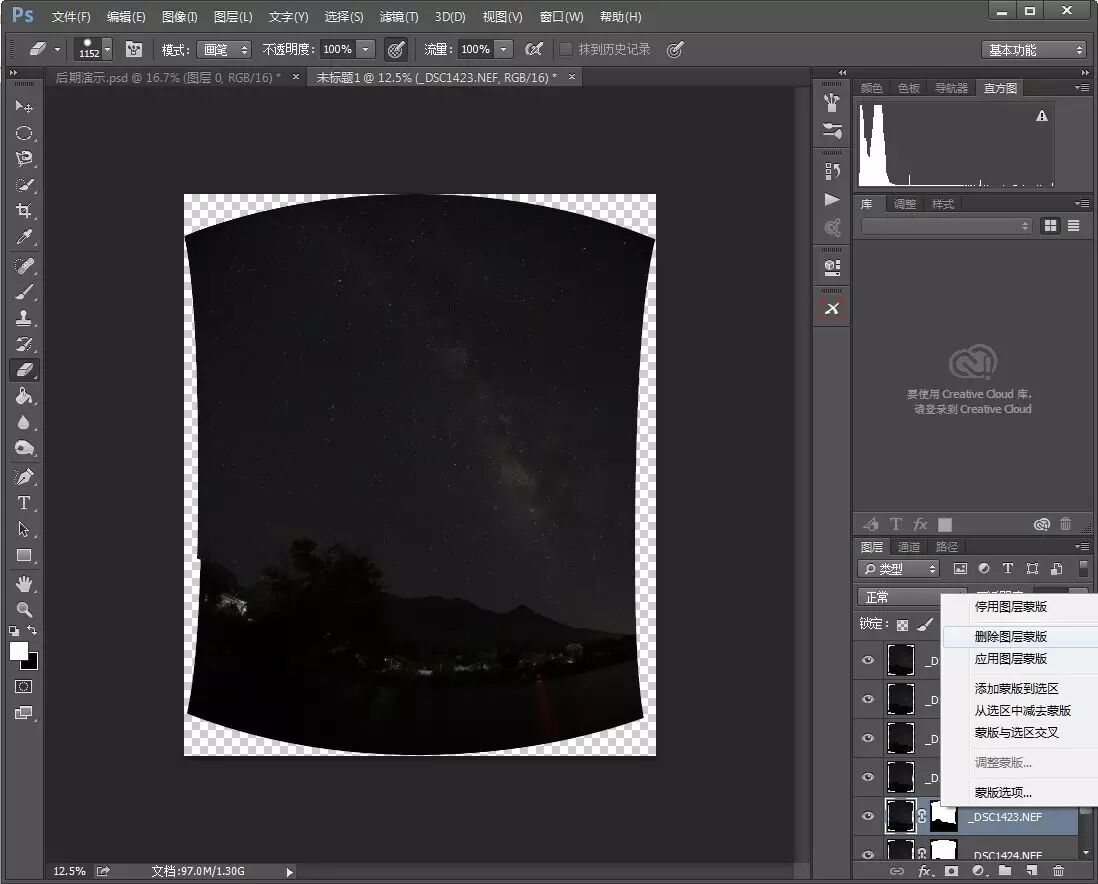Image resolution: width=1098 pixels, height=884 pixels.
Task: Select the Lasso tool
Action: tap(24, 159)
